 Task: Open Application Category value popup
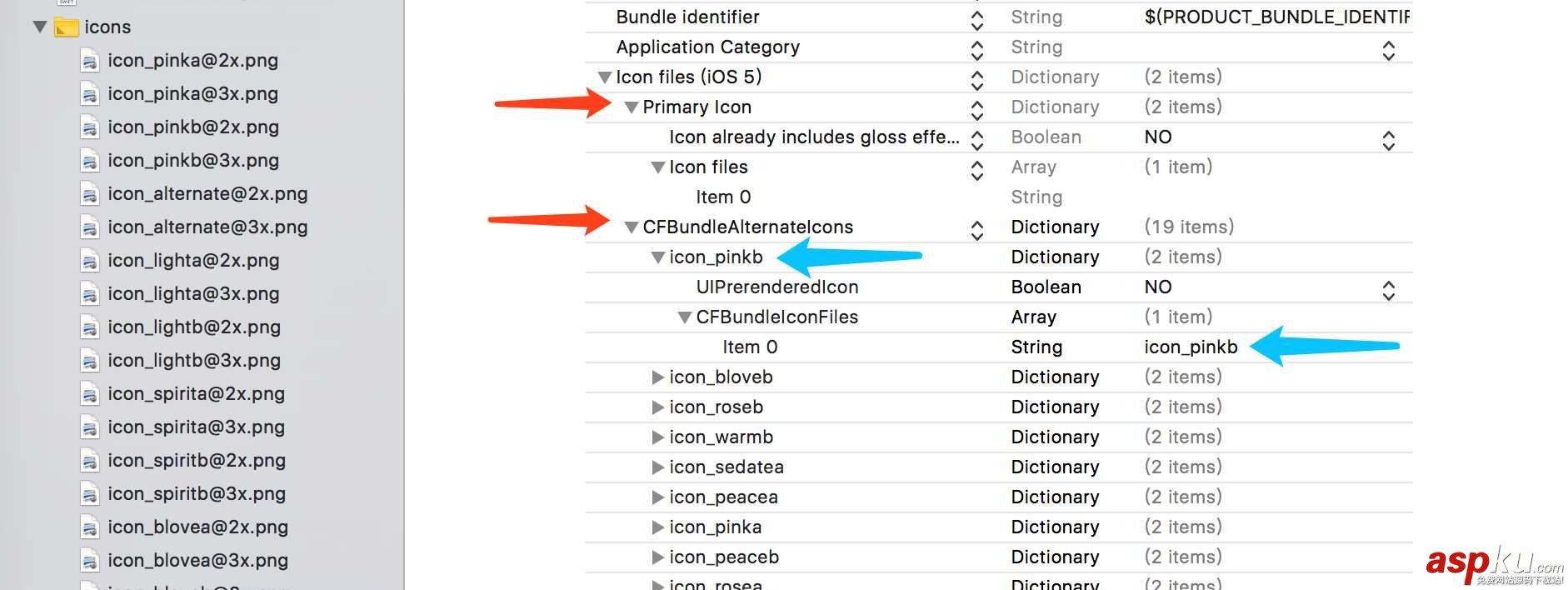click(1388, 49)
